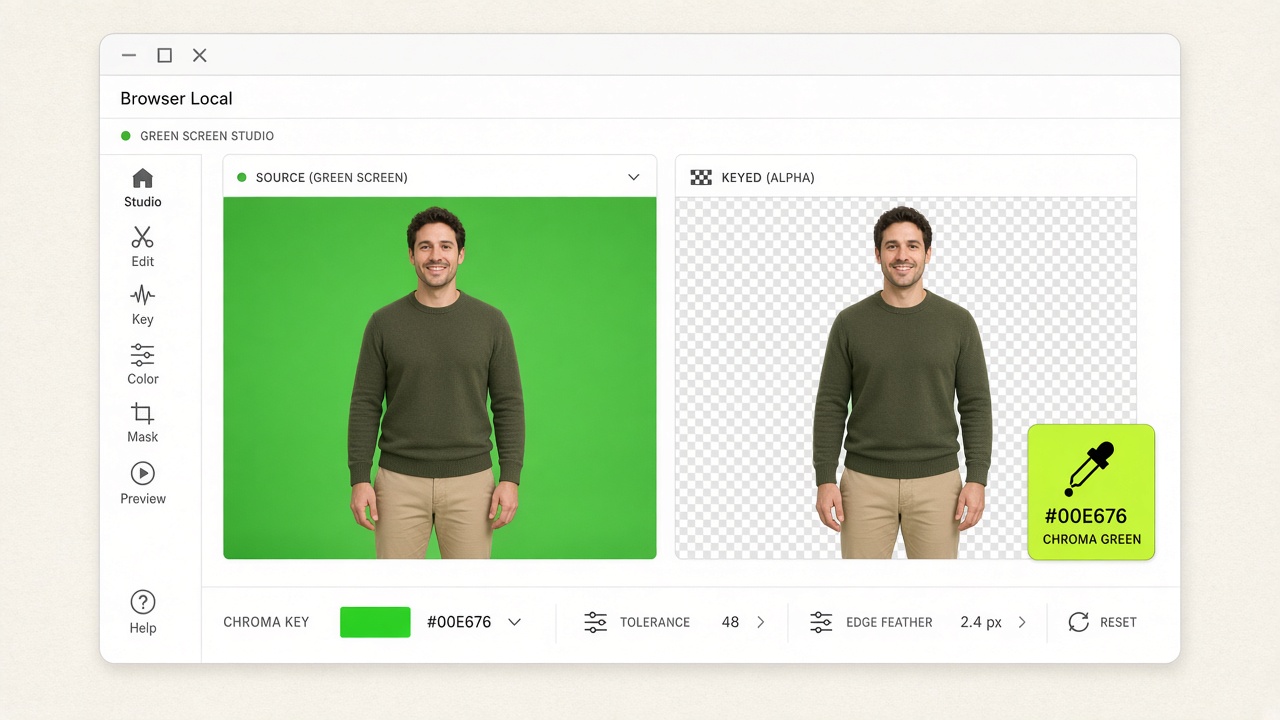Viewport: 1280px width, 720px height.
Task: Click the EDGE FEATHER label
Action: pyautogui.click(x=889, y=622)
